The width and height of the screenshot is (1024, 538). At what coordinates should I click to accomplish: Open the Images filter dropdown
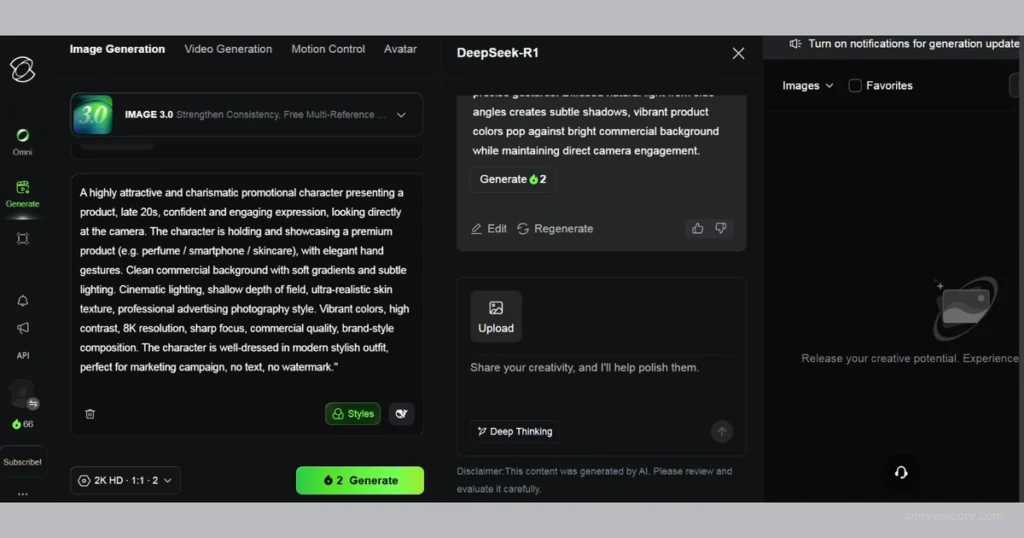807,86
